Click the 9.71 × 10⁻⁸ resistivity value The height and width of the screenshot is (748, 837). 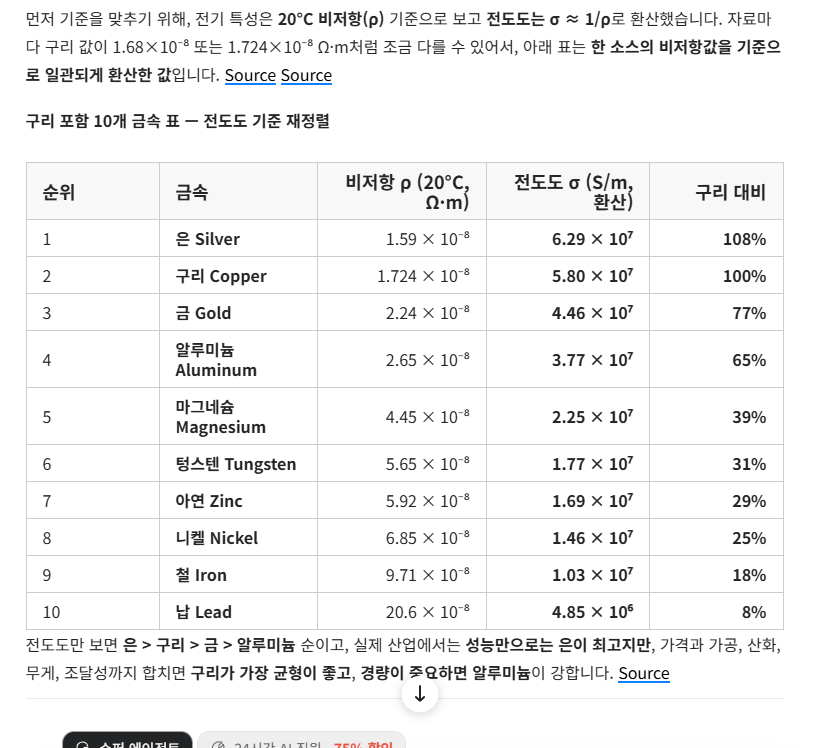pyautogui.click(x=427, y=575)
